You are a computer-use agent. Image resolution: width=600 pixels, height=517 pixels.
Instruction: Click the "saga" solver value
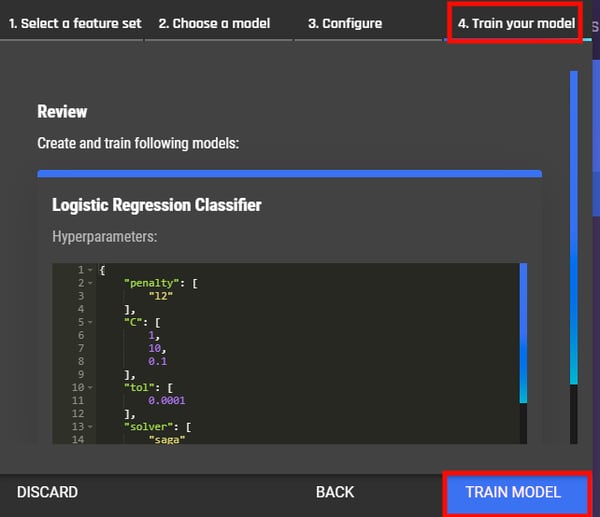(x=167, y=440)
